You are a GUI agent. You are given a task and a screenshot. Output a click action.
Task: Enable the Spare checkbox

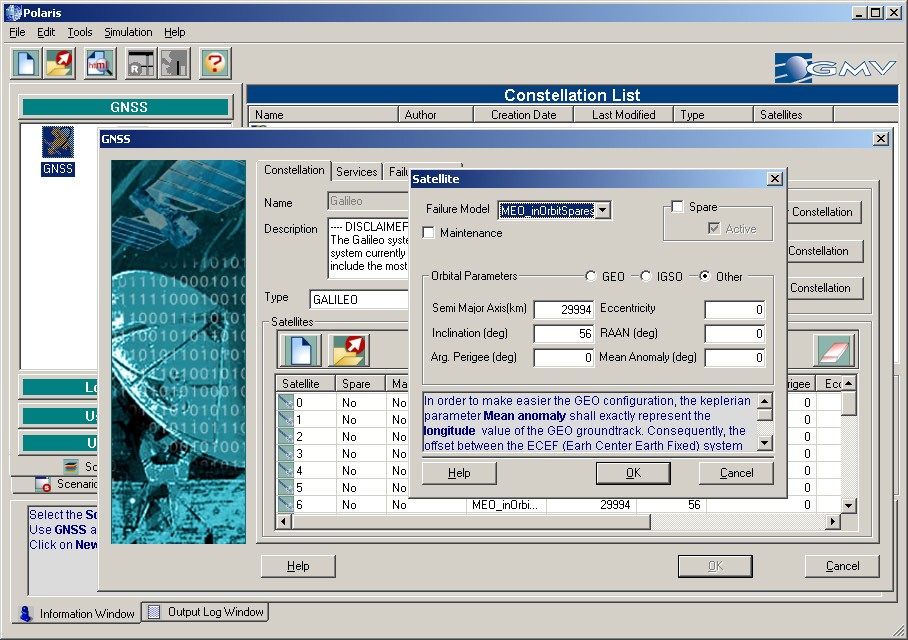click(677, 207)
